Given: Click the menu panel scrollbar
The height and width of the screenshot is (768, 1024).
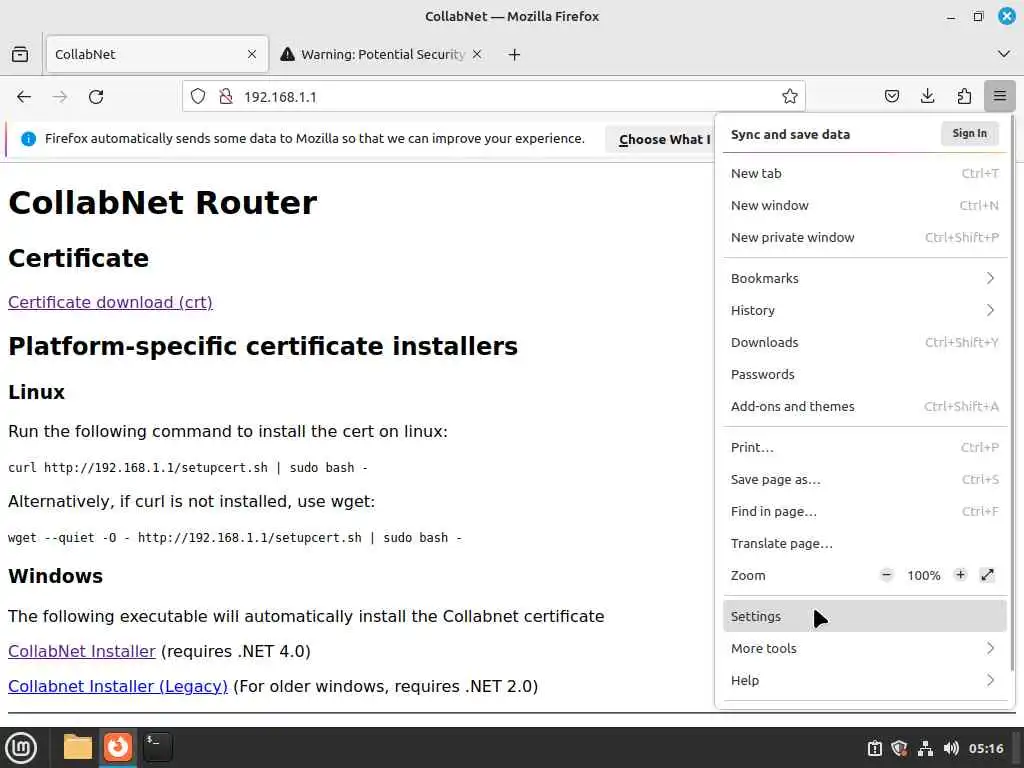Looking at the screenshot, I should click(1012, 394).
